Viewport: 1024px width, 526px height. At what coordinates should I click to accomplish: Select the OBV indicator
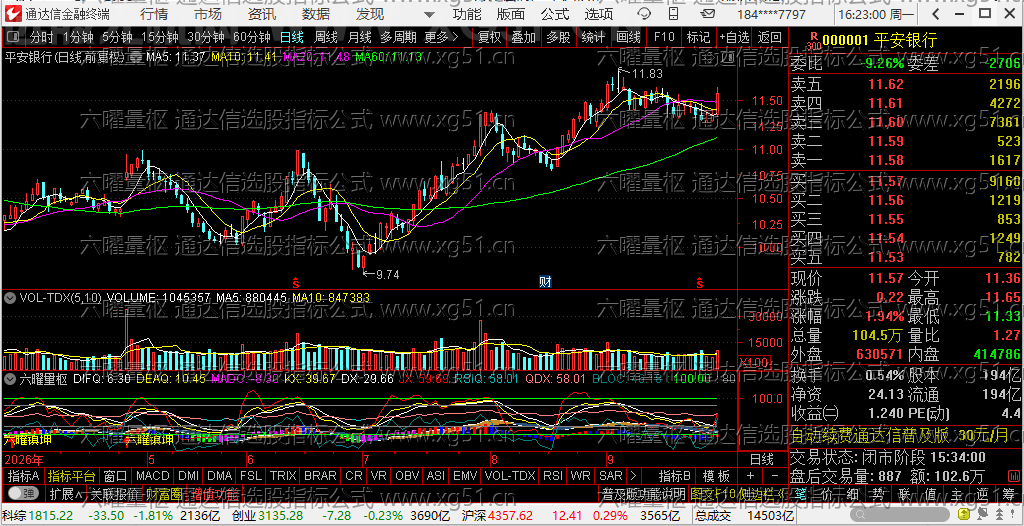[408, 476]
